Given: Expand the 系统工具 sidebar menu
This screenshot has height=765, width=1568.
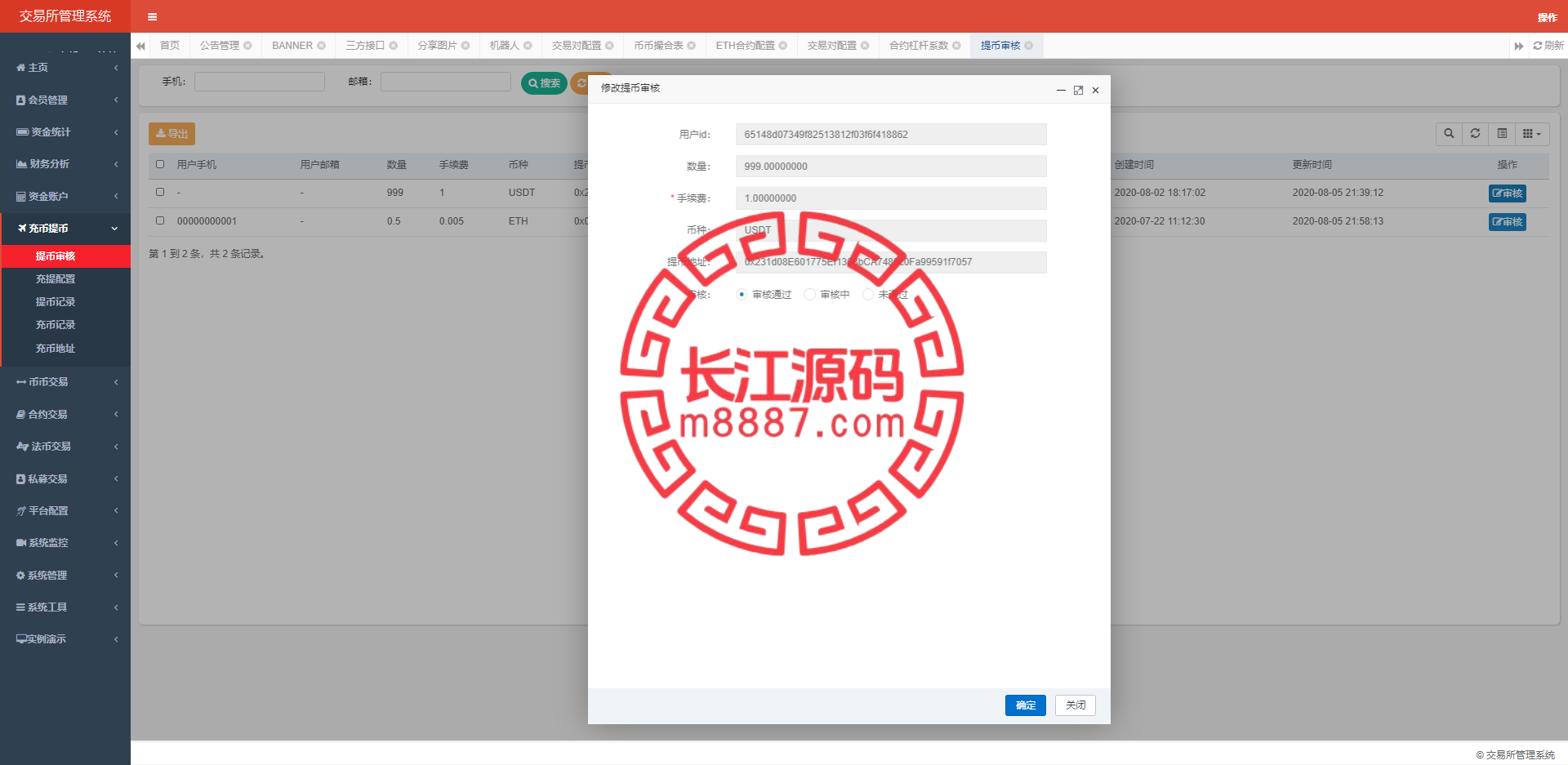Looking at the screenshot, I should 65,607.
